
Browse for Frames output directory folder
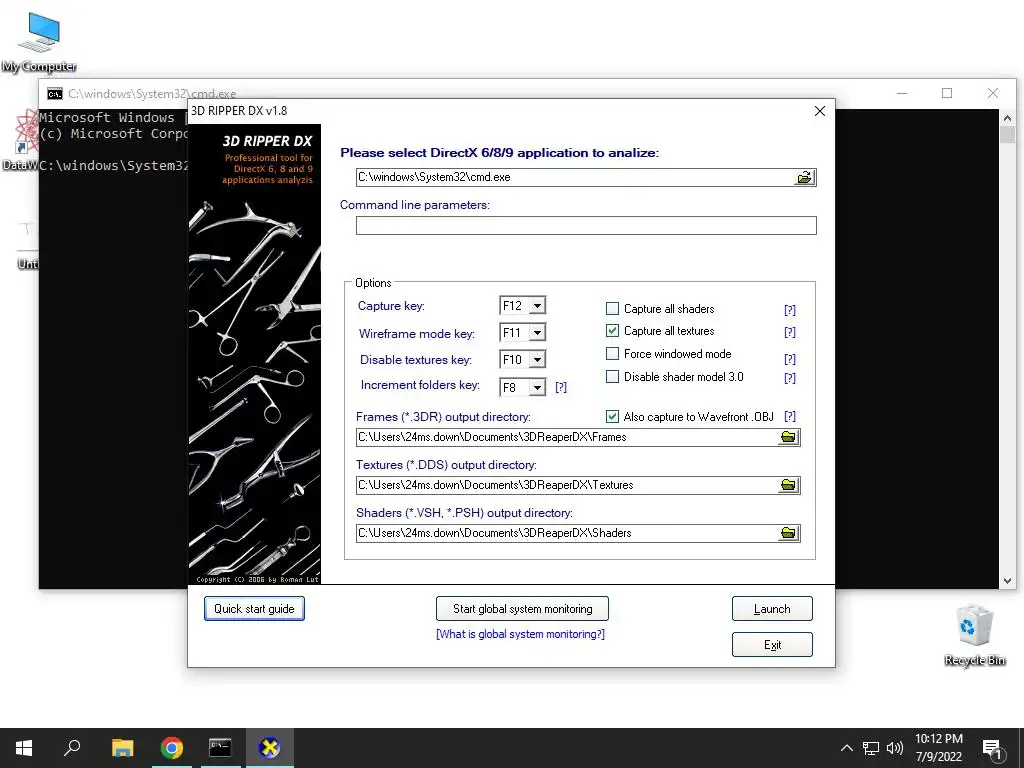pyautogui.click(x=789, y=437)
